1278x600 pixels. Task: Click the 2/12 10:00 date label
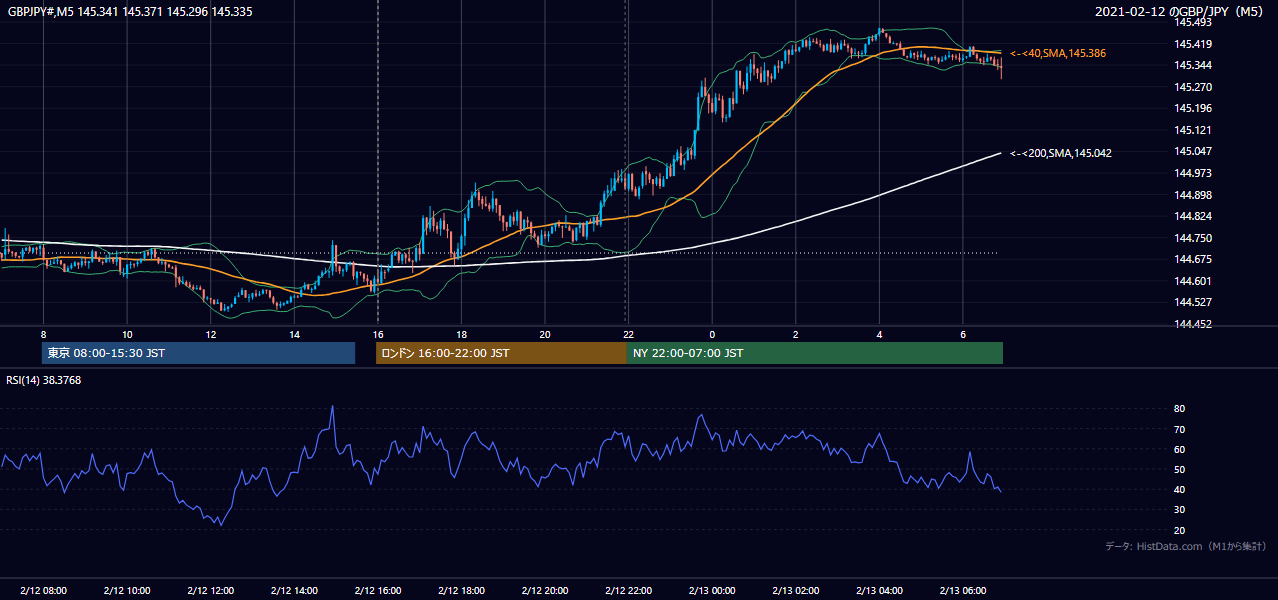(127, 591)
